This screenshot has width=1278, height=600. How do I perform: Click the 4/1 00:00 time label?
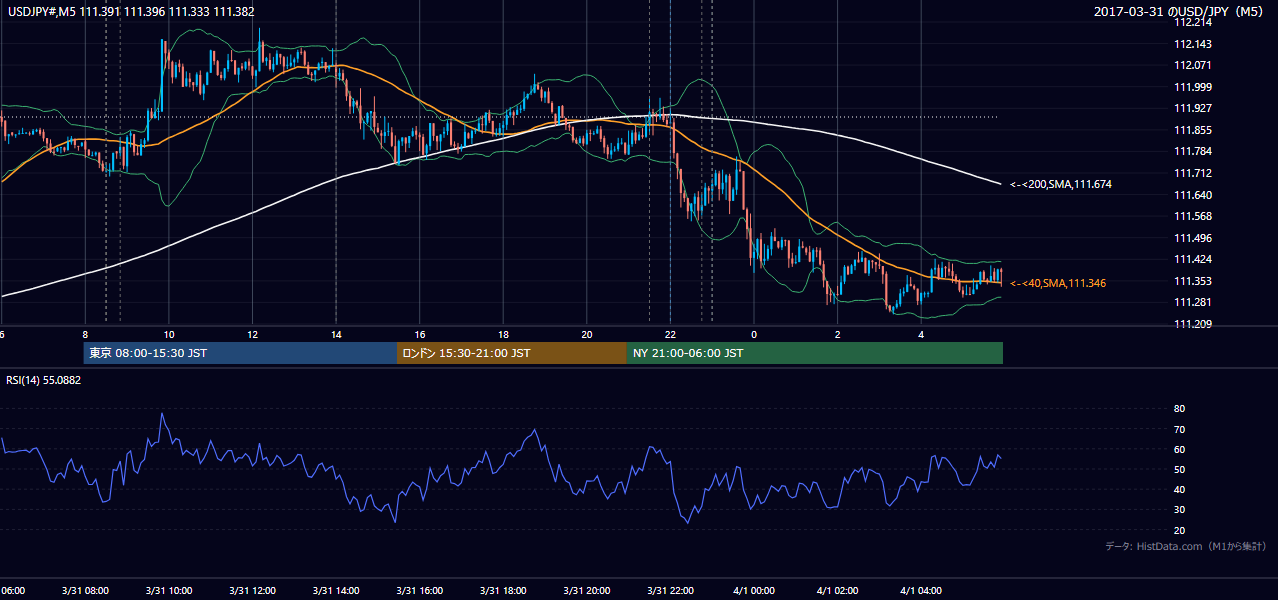tap(754, 591)
